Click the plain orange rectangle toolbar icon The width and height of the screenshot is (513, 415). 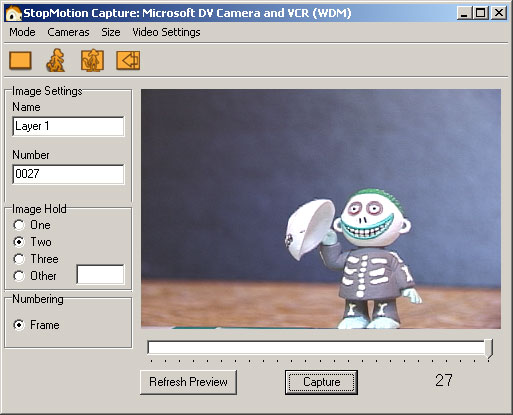(x=20, y=60)
